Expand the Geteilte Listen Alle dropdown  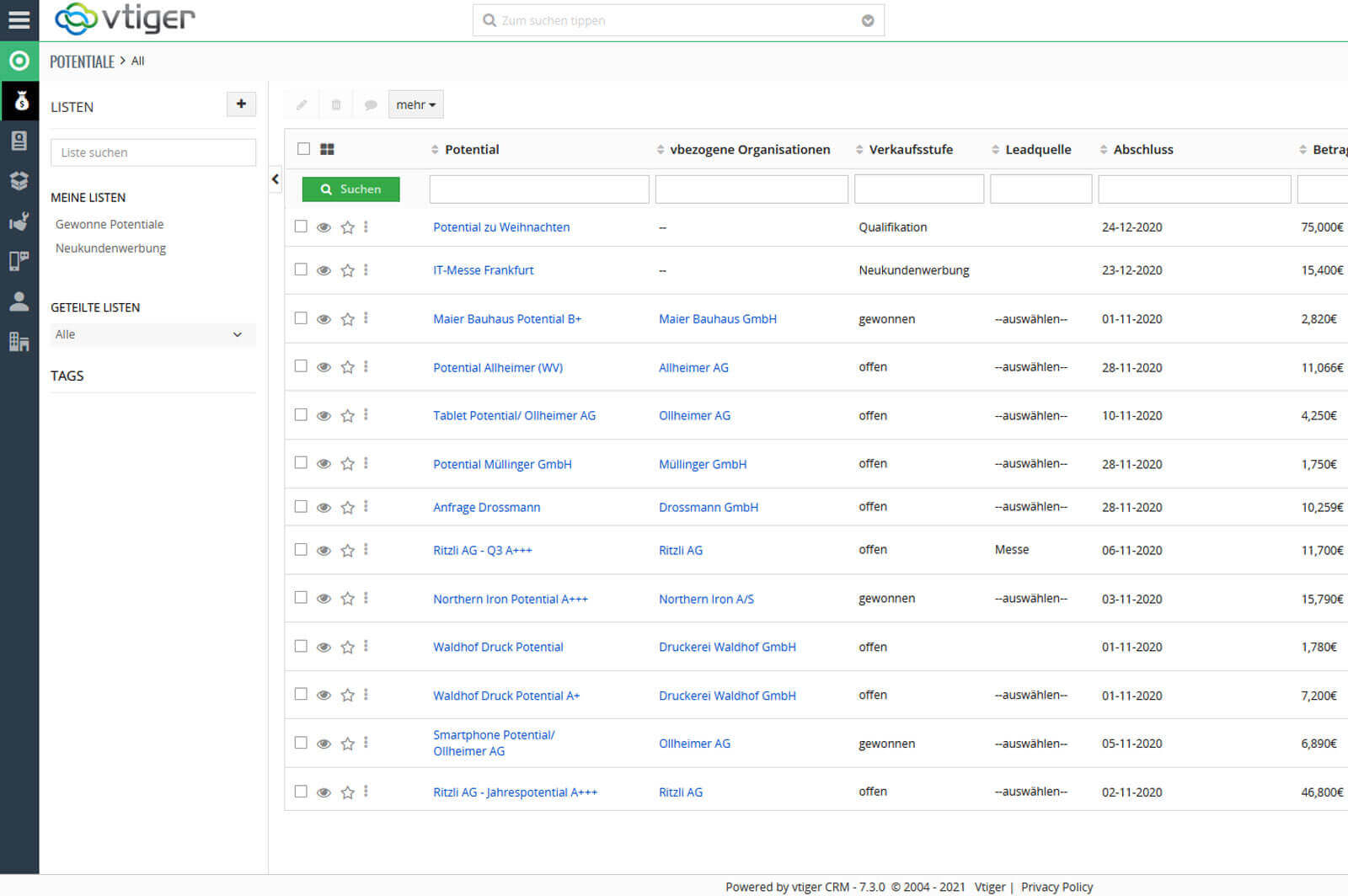[152, 334]
